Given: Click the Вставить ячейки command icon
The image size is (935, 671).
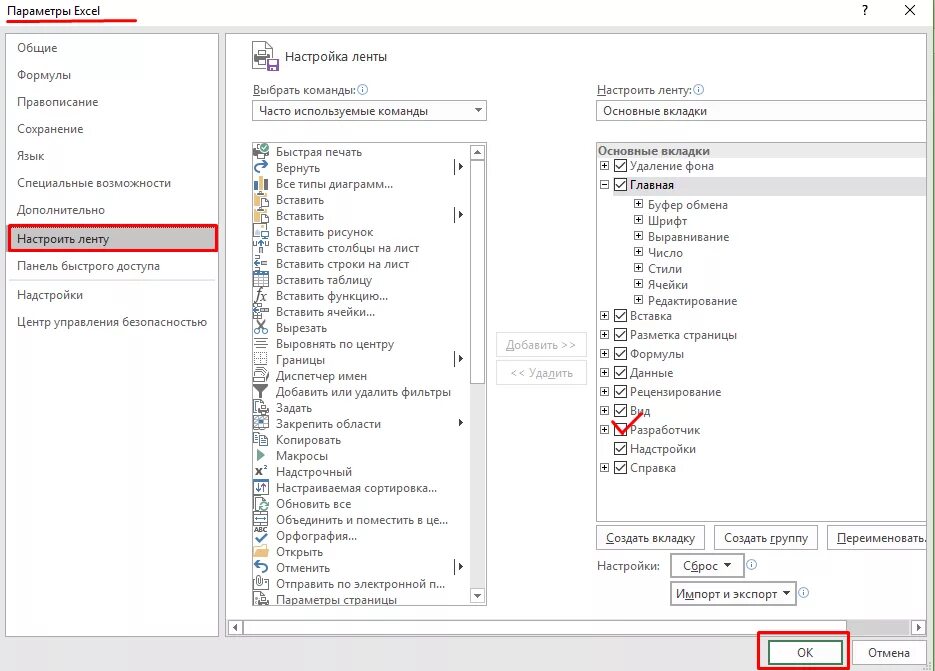Looking at the screenshot, I should pyautogui.click(x=261, y=311).
